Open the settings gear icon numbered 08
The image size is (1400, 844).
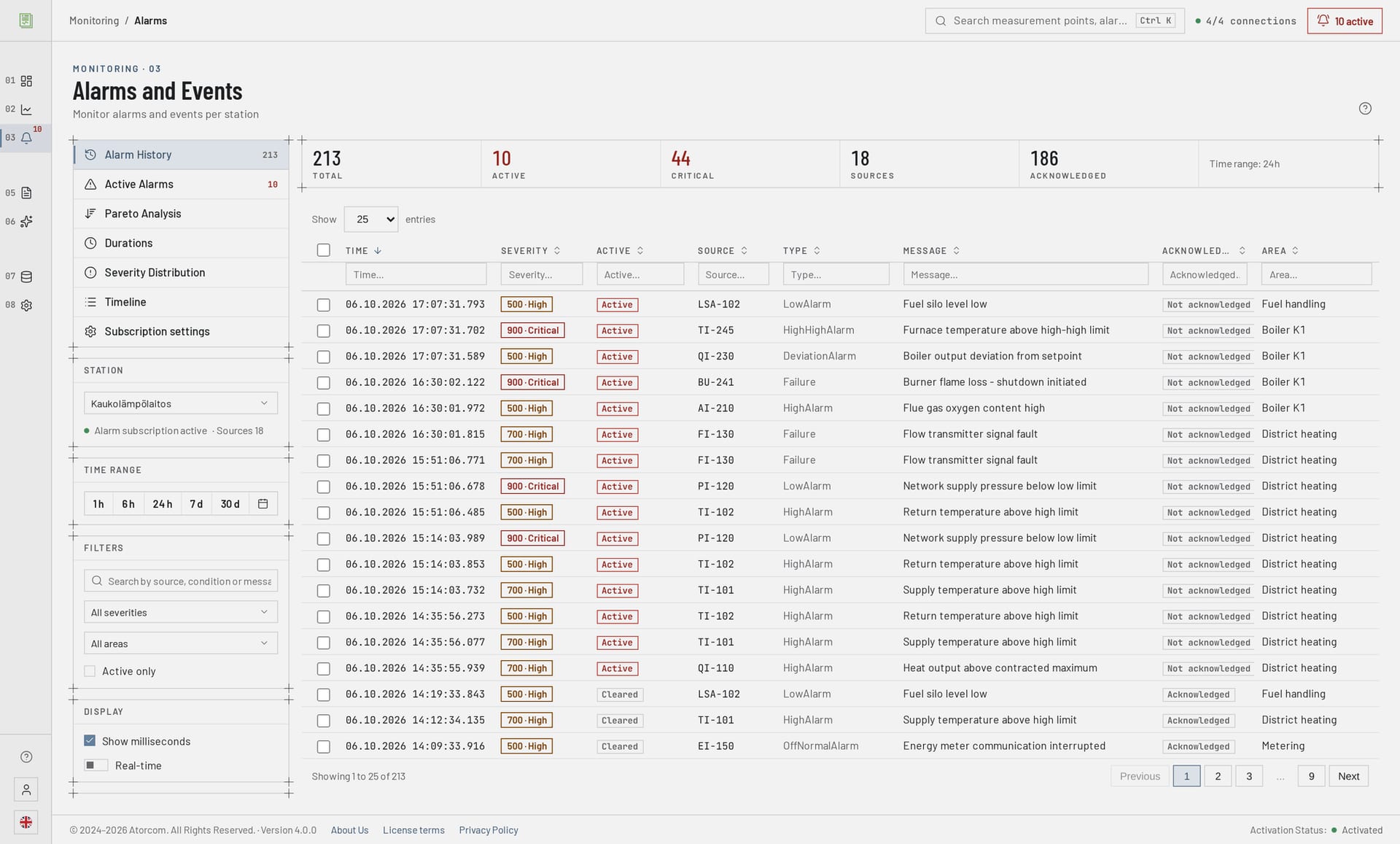(26, 306)
